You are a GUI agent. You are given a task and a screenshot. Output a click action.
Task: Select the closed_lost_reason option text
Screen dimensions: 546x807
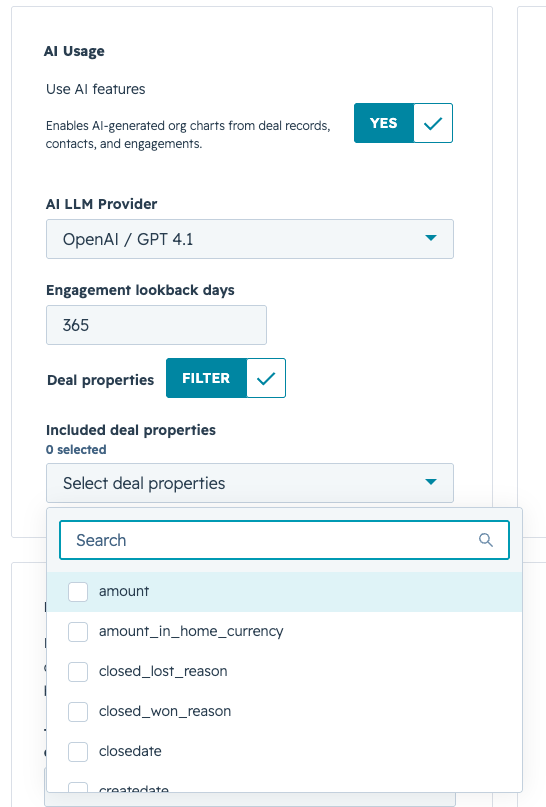pyautogui.click(x=163, y=672)
